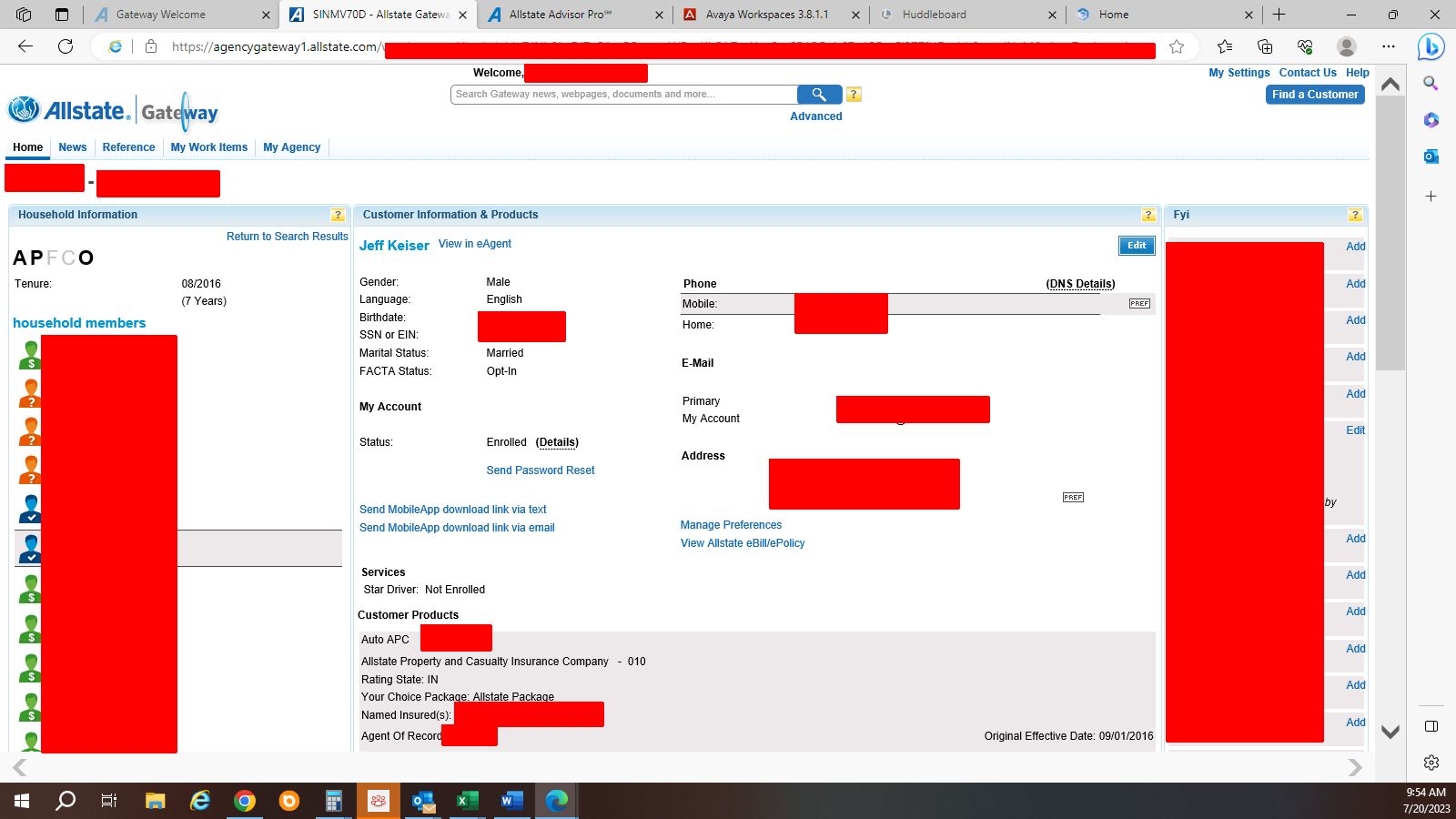The height and width of the screenshot is (819, 1456).
Task: Click in the Search Gateway input field
Action: coord(624,95)
